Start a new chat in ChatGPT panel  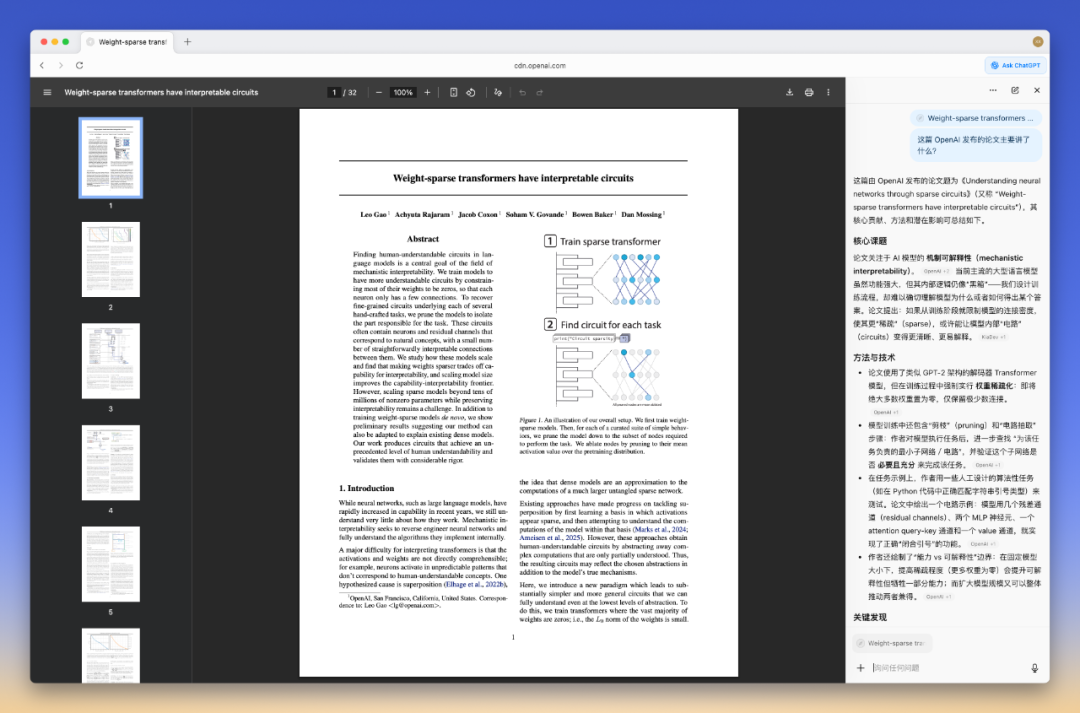pyautogui.click(x=1015, y=90)
